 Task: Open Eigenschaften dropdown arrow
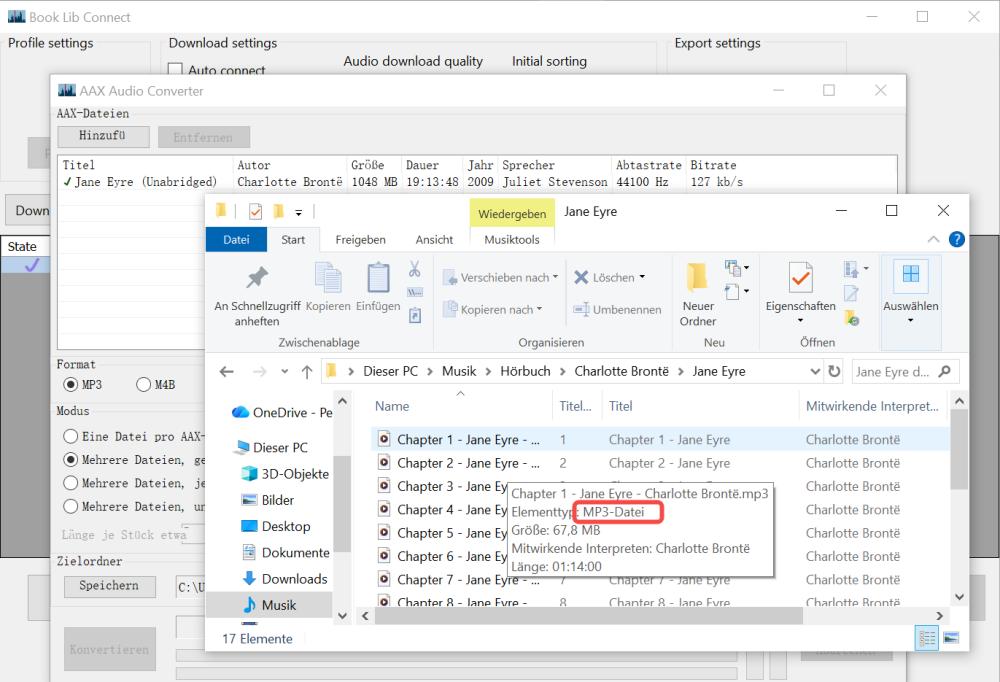[800, 320]
